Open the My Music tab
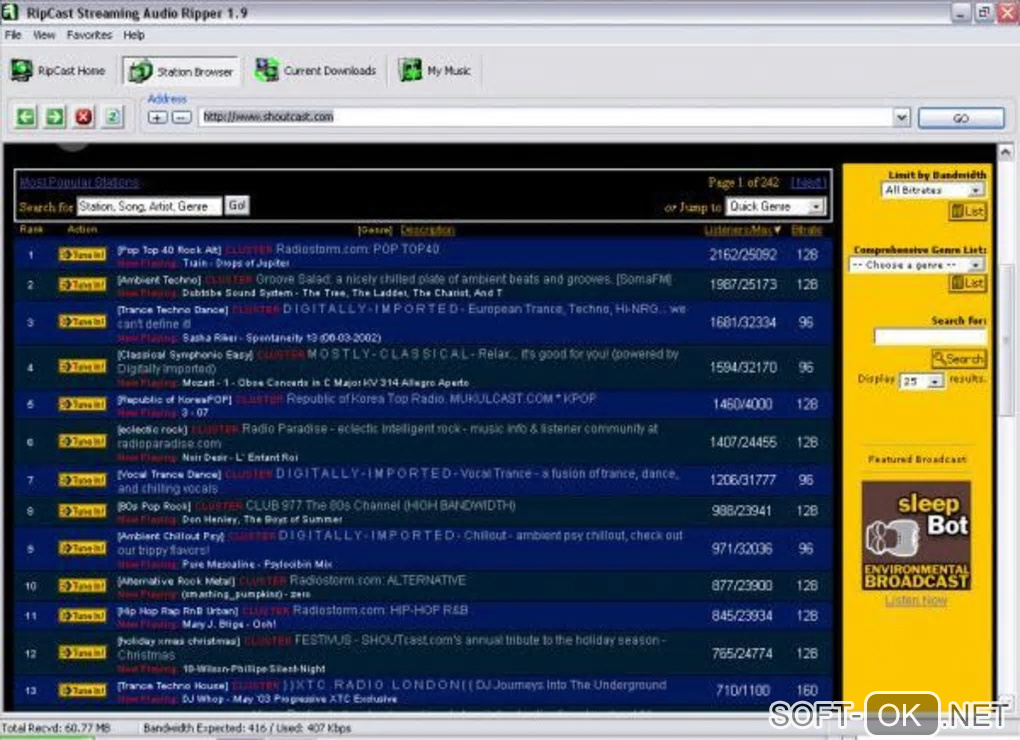The width and height of the screenshot is (1020, 740). pyautogui.click(x=435, y=70)
